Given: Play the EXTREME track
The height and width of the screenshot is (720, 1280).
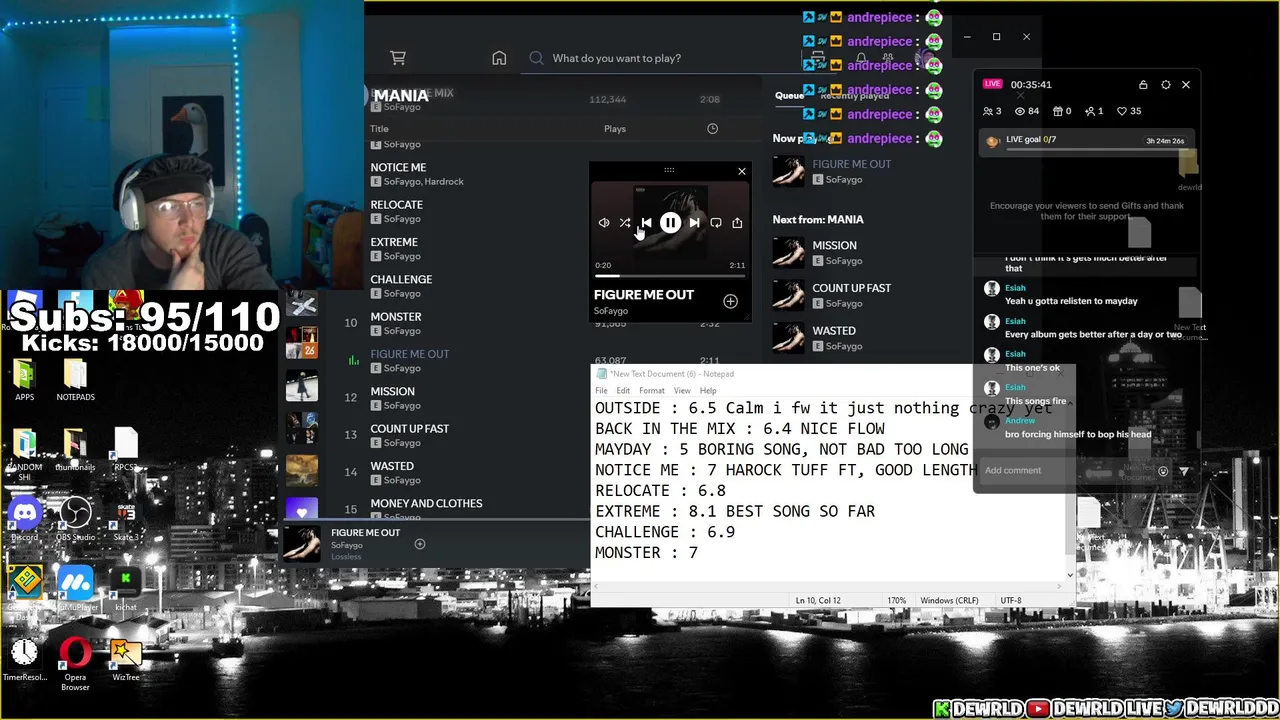Looking at the screenshot, I should pos(394,242).
